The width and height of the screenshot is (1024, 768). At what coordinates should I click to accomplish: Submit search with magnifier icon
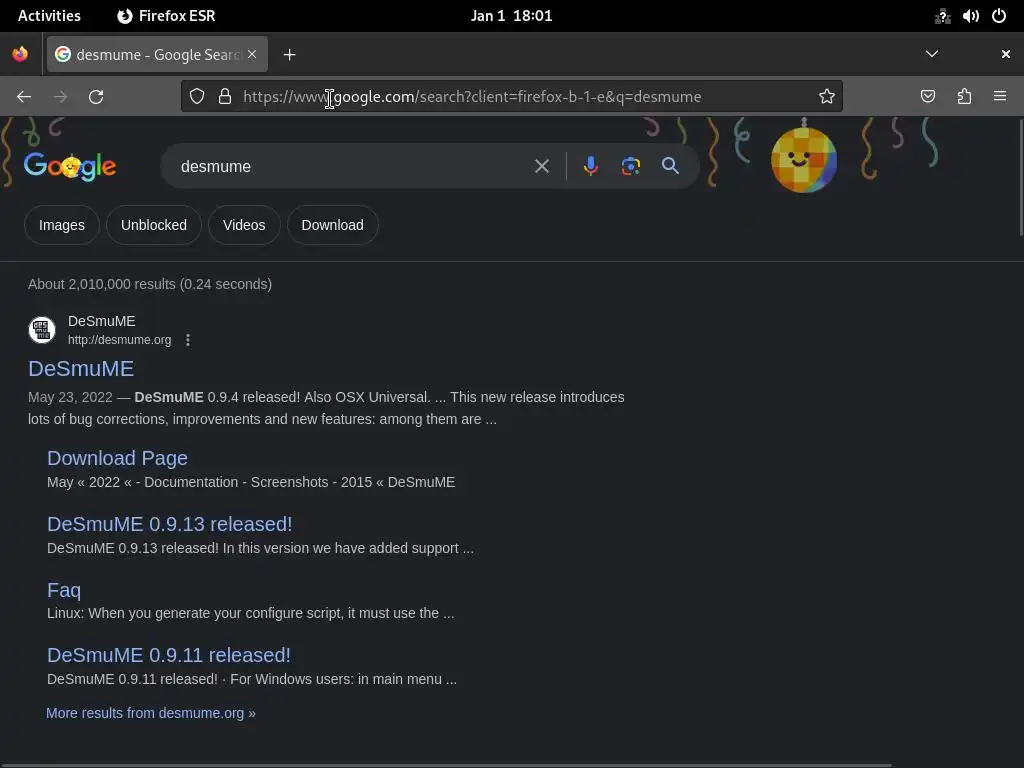tap(670, 166)
